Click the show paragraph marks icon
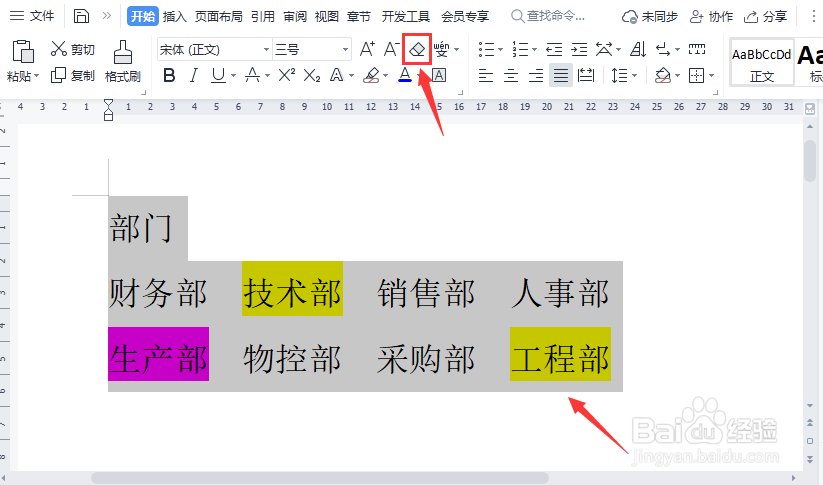 click(x=663, y=49)
